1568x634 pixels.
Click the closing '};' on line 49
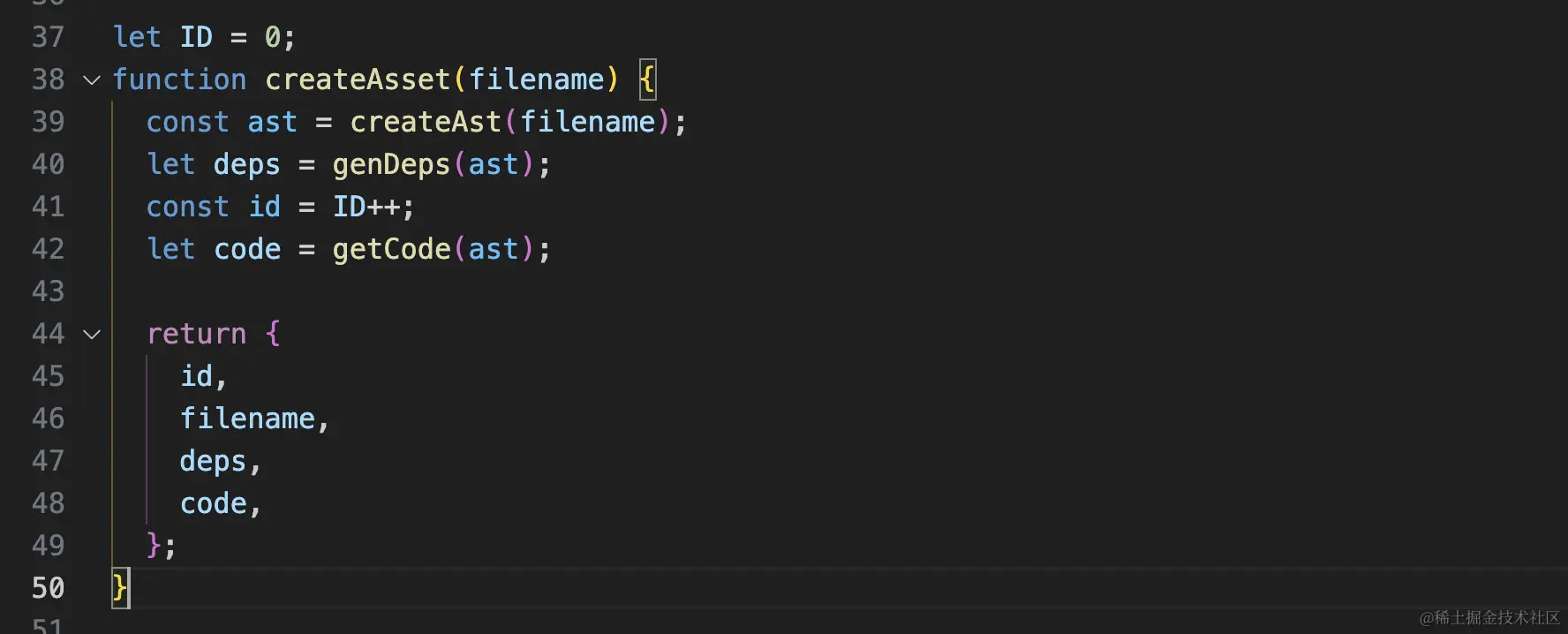coord(162,546)
